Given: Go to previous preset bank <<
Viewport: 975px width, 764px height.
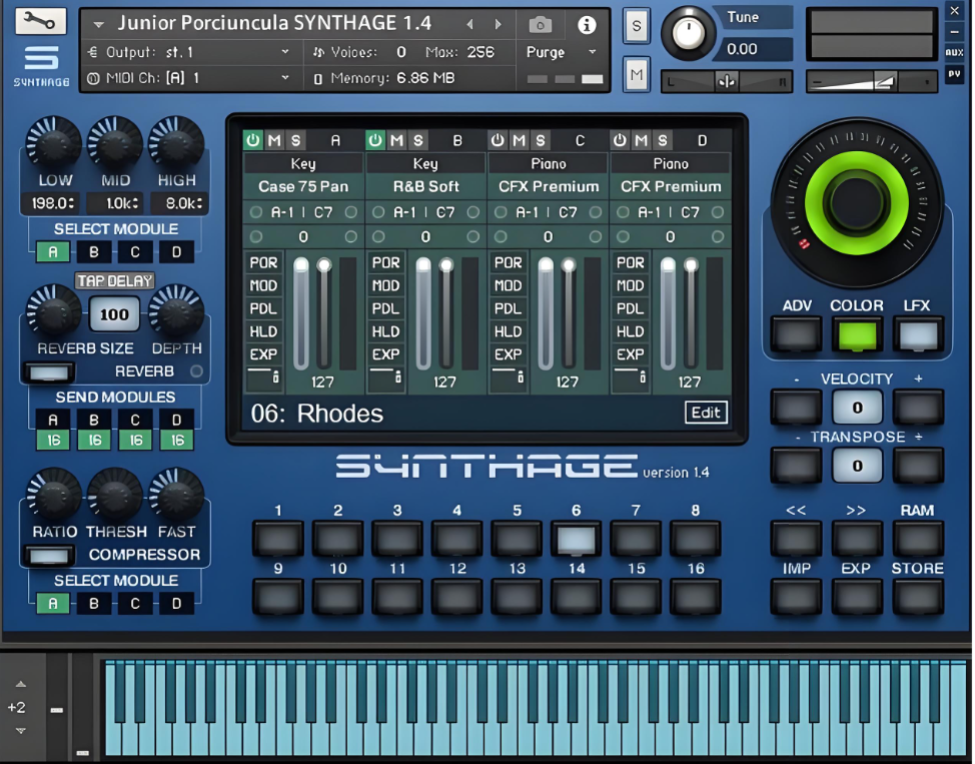Looking at the screenshot, I should 796,538.
